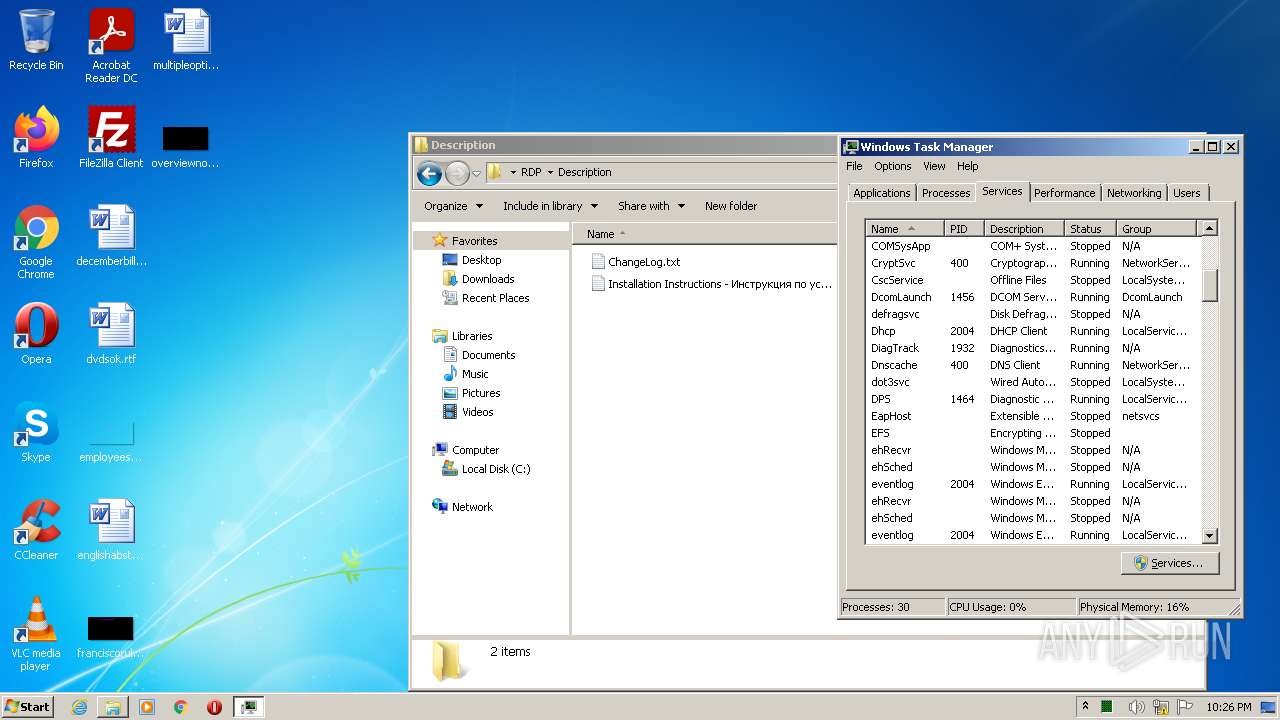Select the Firefox desktop shortcut
The width and height of the screenshot is (1280, 720).
36,137
